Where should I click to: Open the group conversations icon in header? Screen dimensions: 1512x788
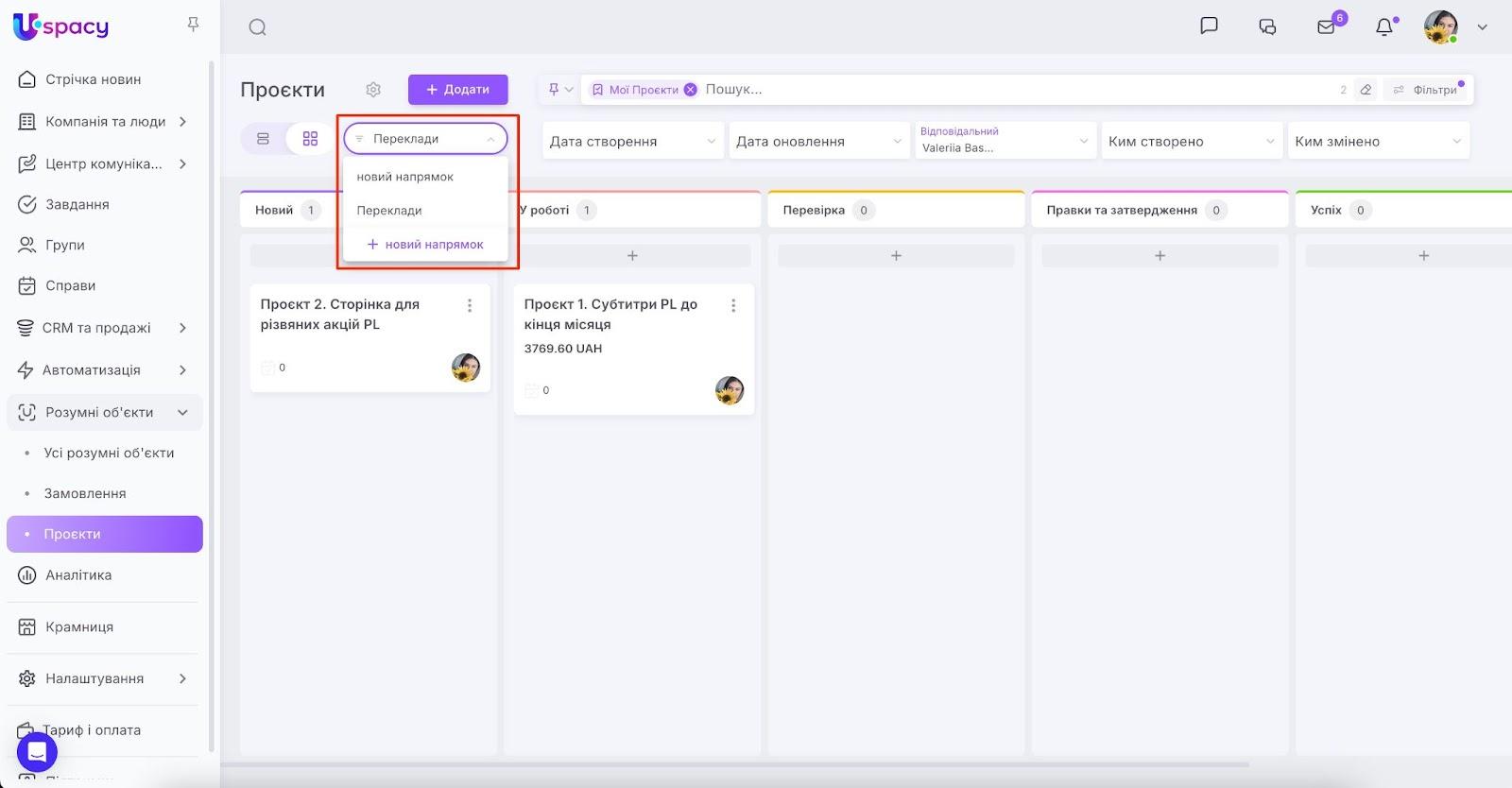tap(1267, 26)
